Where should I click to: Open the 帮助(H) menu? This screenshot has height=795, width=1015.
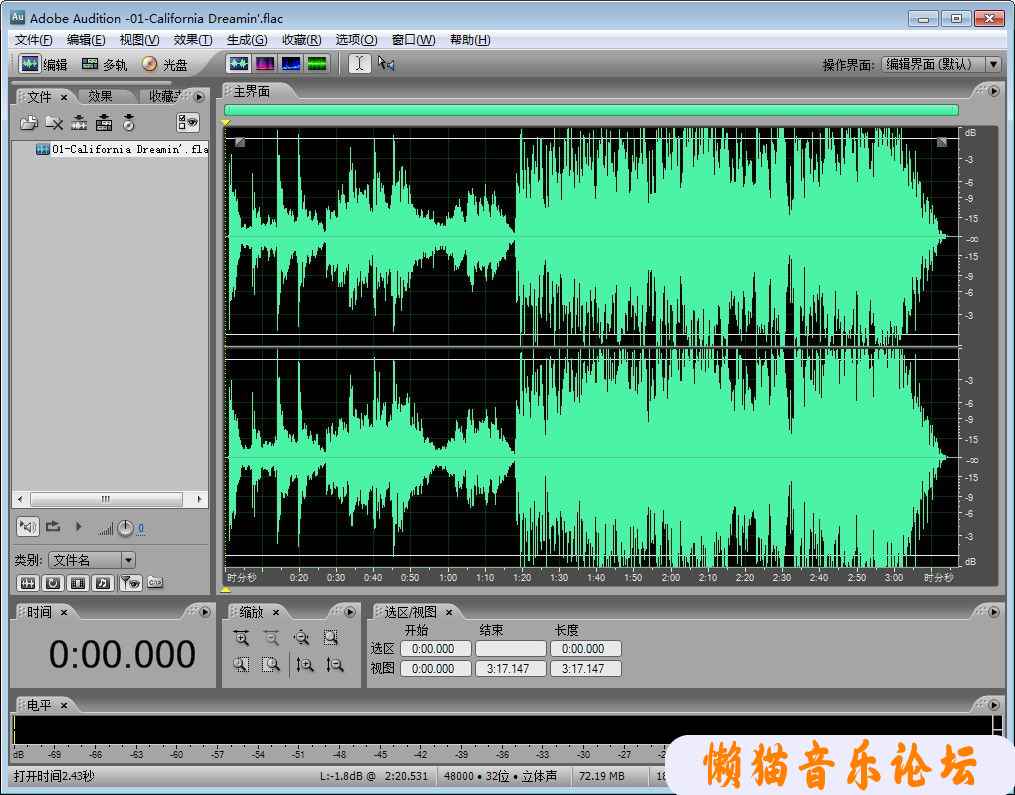(470, 40)
